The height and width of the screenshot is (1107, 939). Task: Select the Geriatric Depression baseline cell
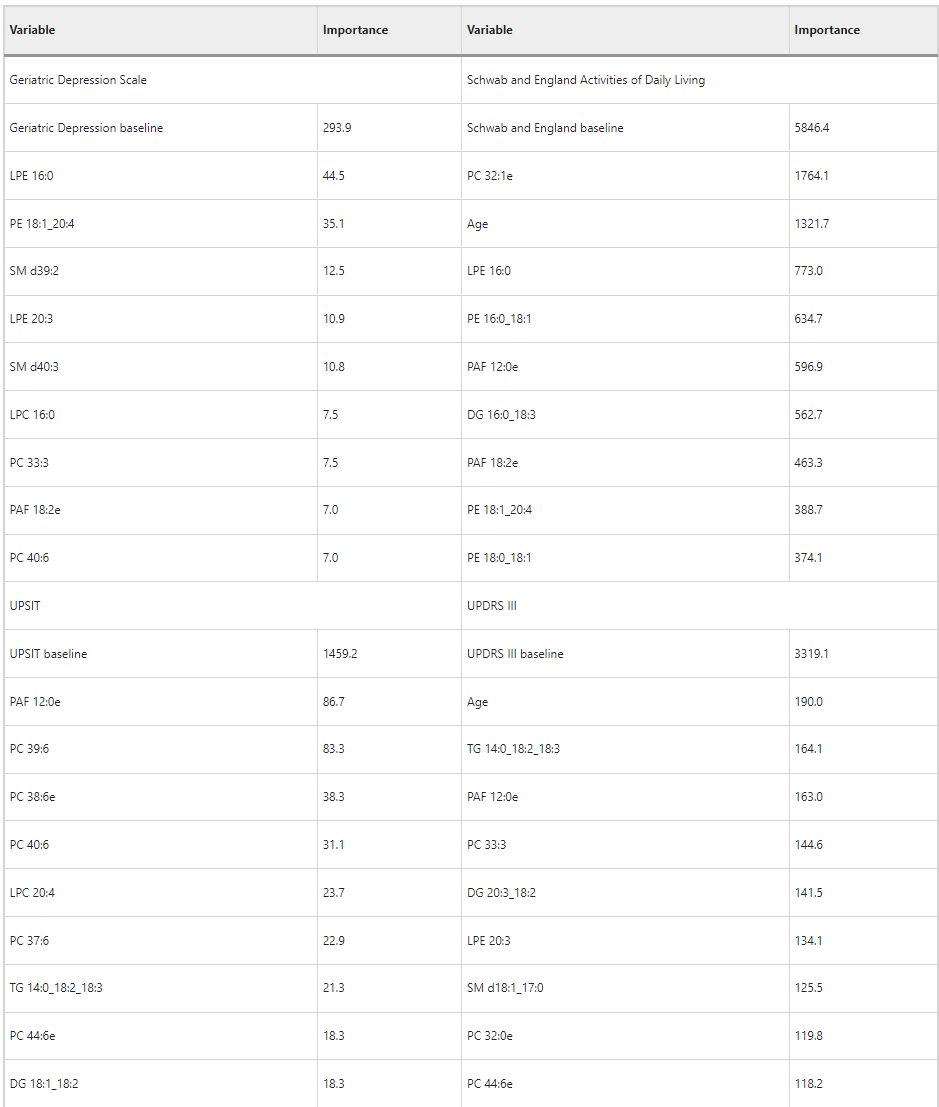pos(86,128)
